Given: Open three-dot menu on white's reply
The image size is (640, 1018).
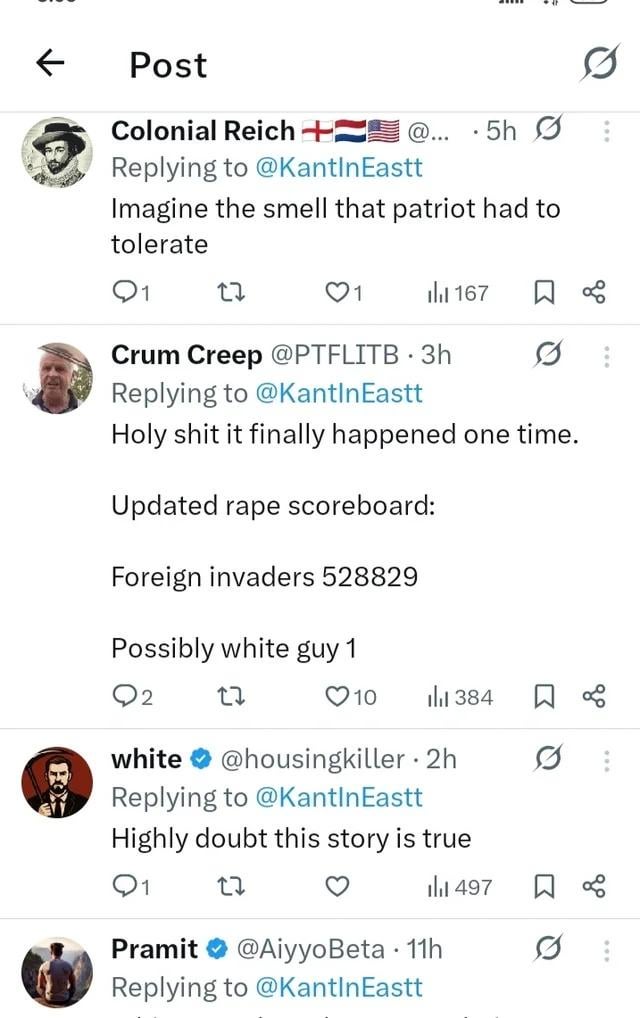Looking at the screenshot, I should coord(606,760).
